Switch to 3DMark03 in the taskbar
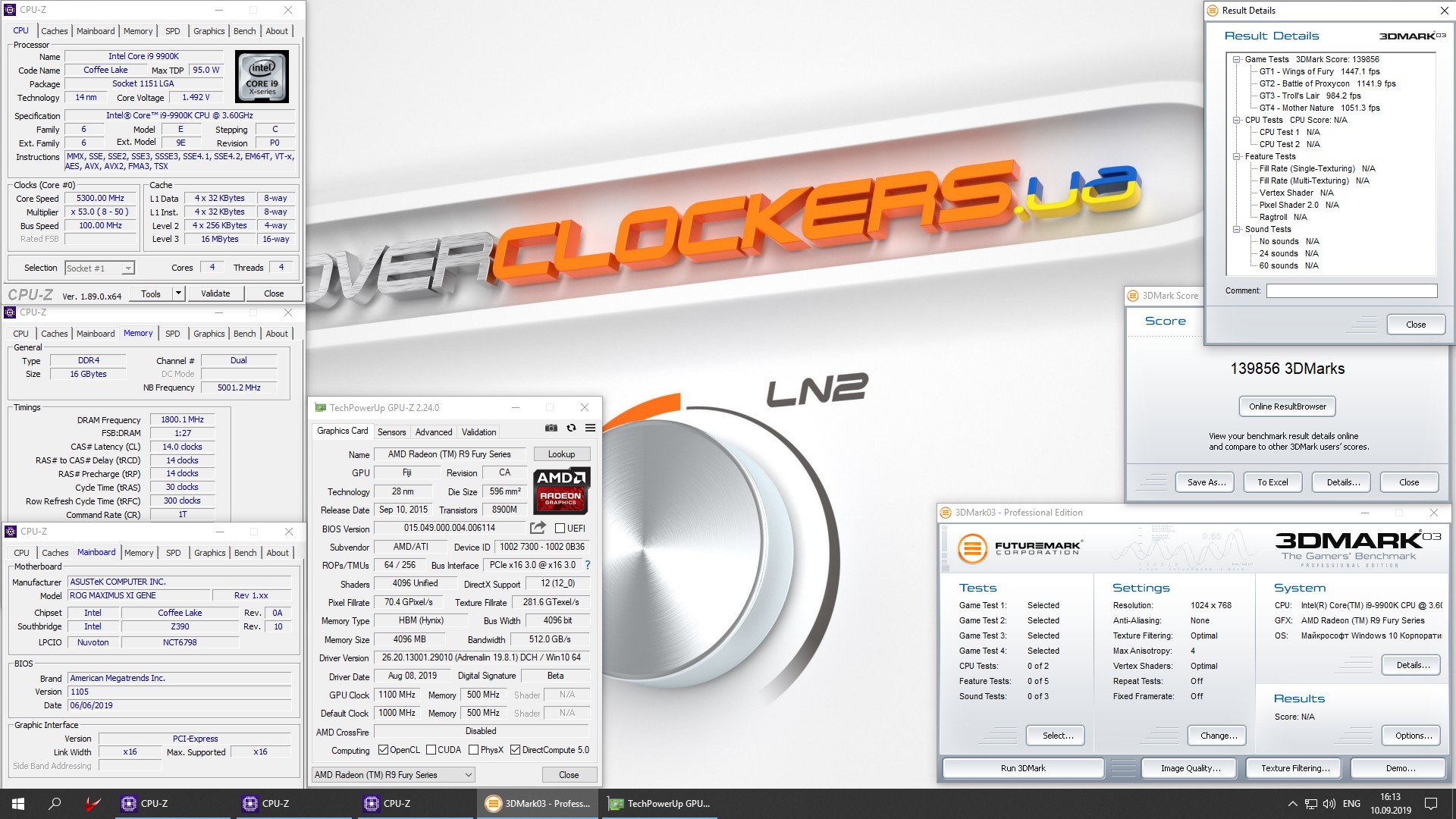This screenshot has height=819, width=1456. pos(538,804)
